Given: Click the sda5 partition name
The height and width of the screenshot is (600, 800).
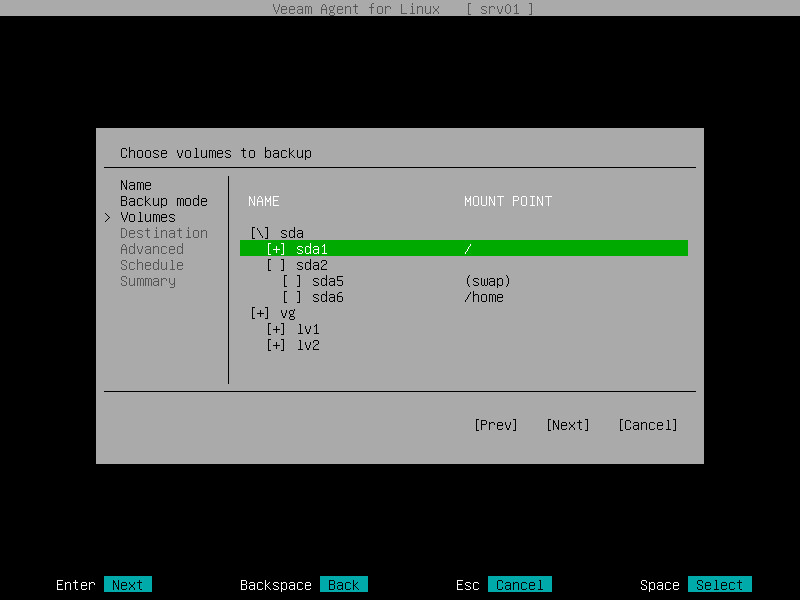Looking at the screenshot, I should point(328,281).
